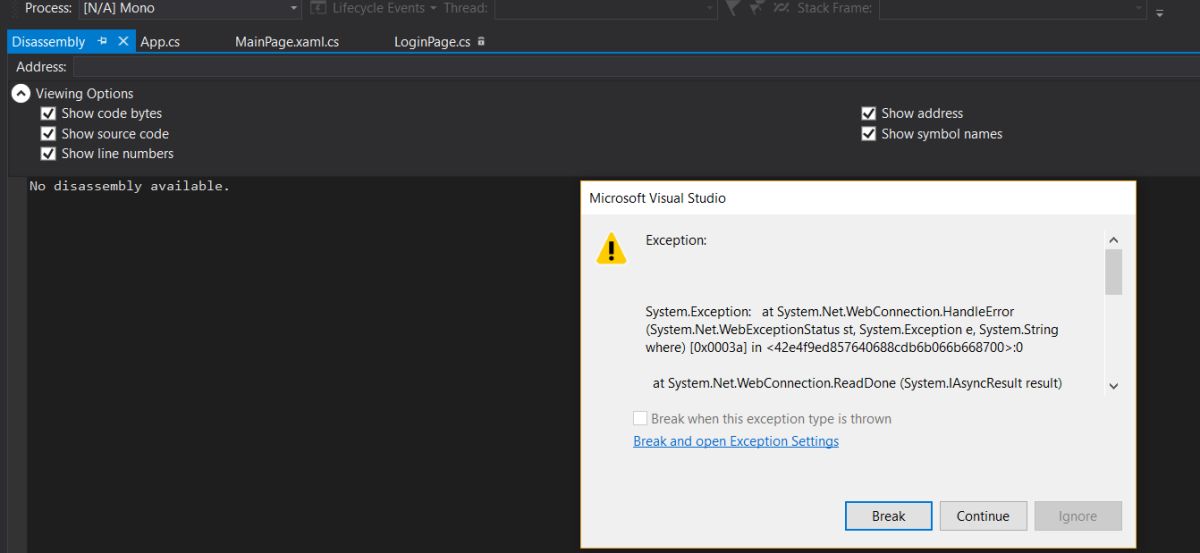The image size is (1200, 553).
Task: Toggle Show line numbers checkbox
Action: pos(48,153)
